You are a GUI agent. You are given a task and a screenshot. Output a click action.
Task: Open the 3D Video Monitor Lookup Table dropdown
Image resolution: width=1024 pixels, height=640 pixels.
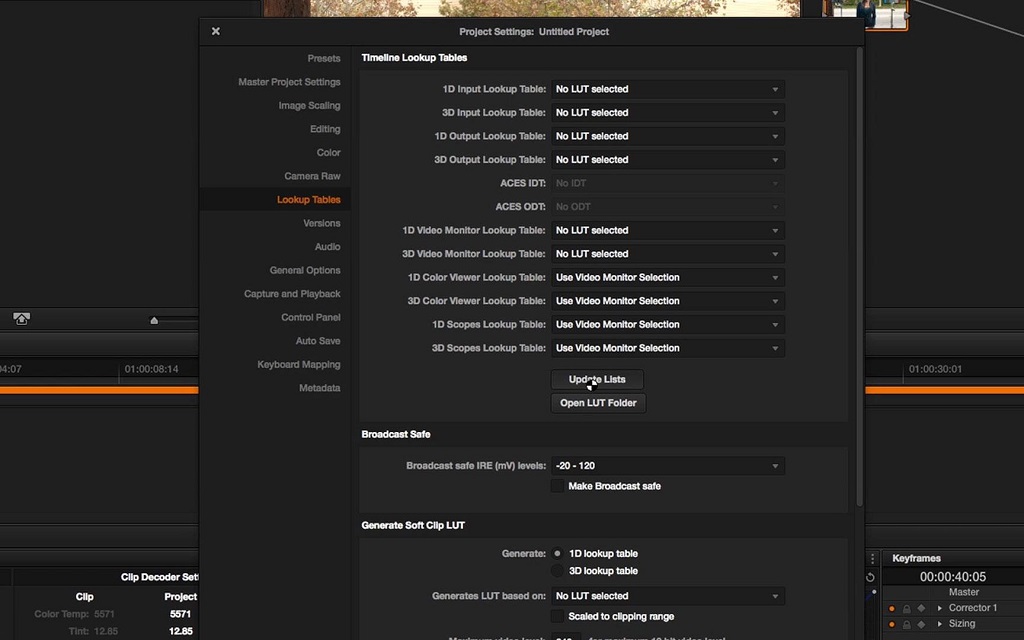[x=667, y=253]
